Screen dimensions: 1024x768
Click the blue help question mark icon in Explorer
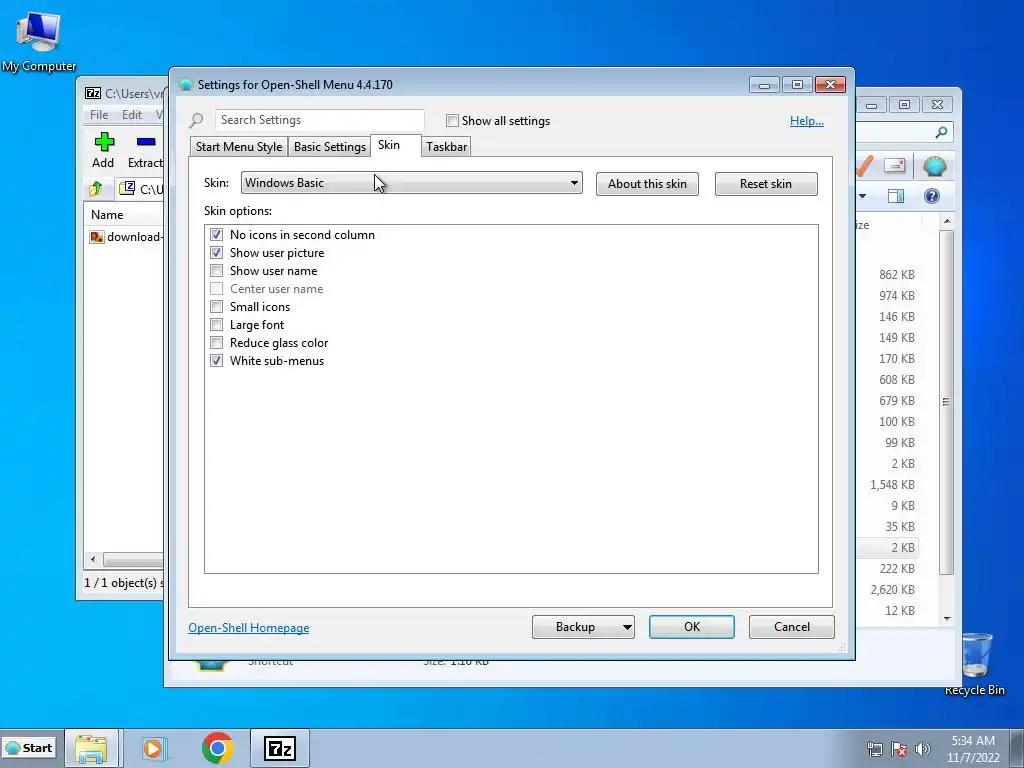[932, 196]
